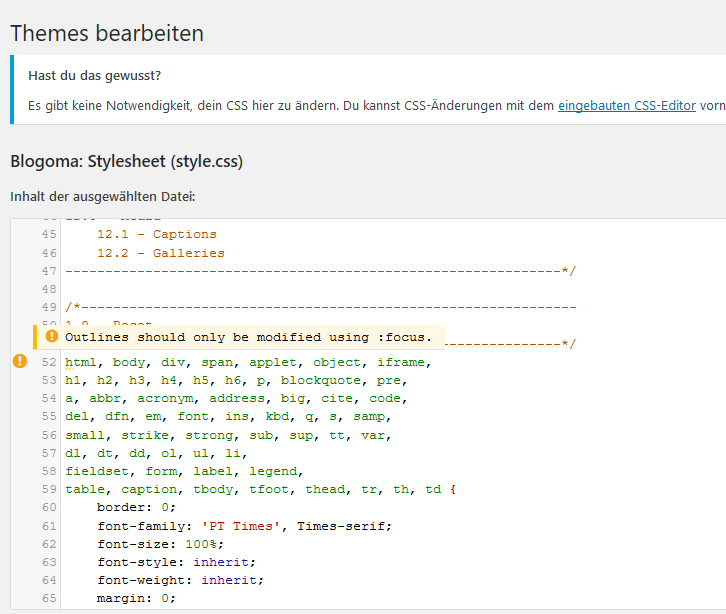Click the font-family 'PT Times' value
The width and height of the screenshot is (726, 614).
(x=240, y=526)
